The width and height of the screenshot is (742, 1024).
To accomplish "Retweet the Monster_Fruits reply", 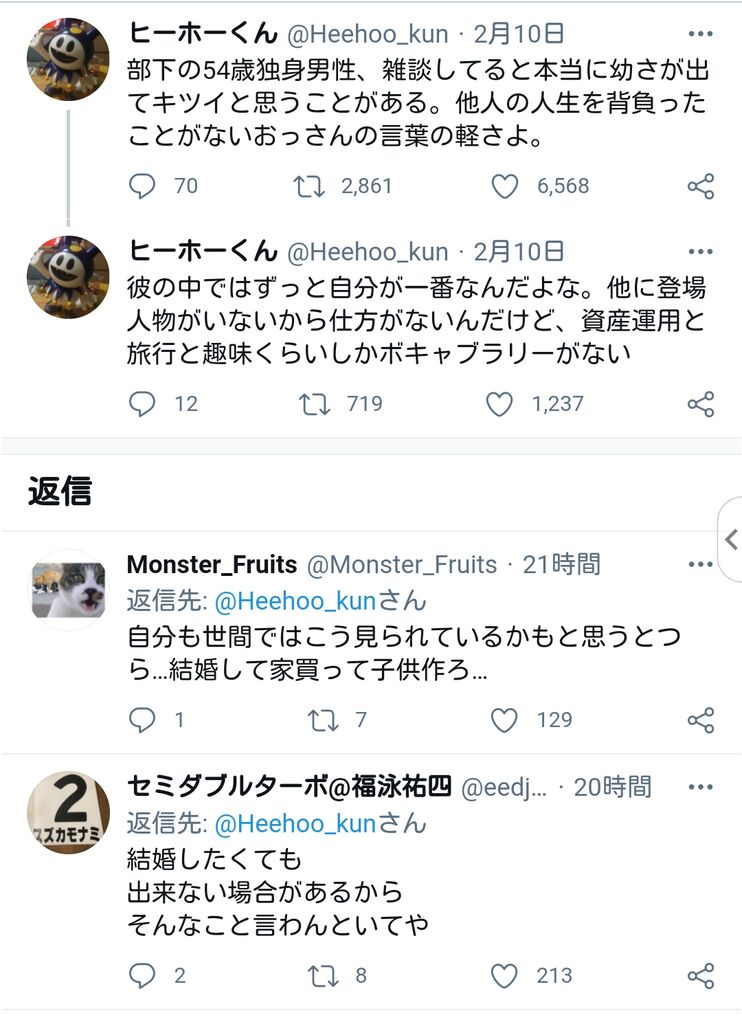I will pyautogui.click(x=323, y=720).
